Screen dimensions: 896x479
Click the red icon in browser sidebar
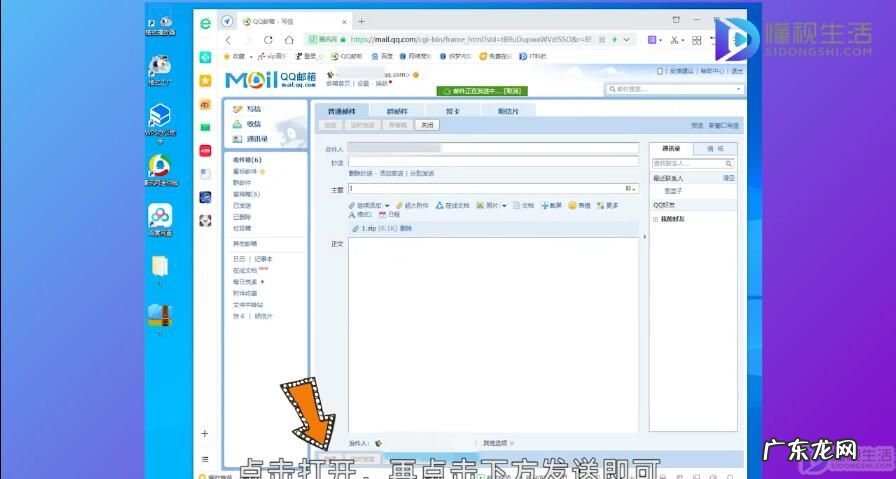pyautogui.click(x=205, y=150)
